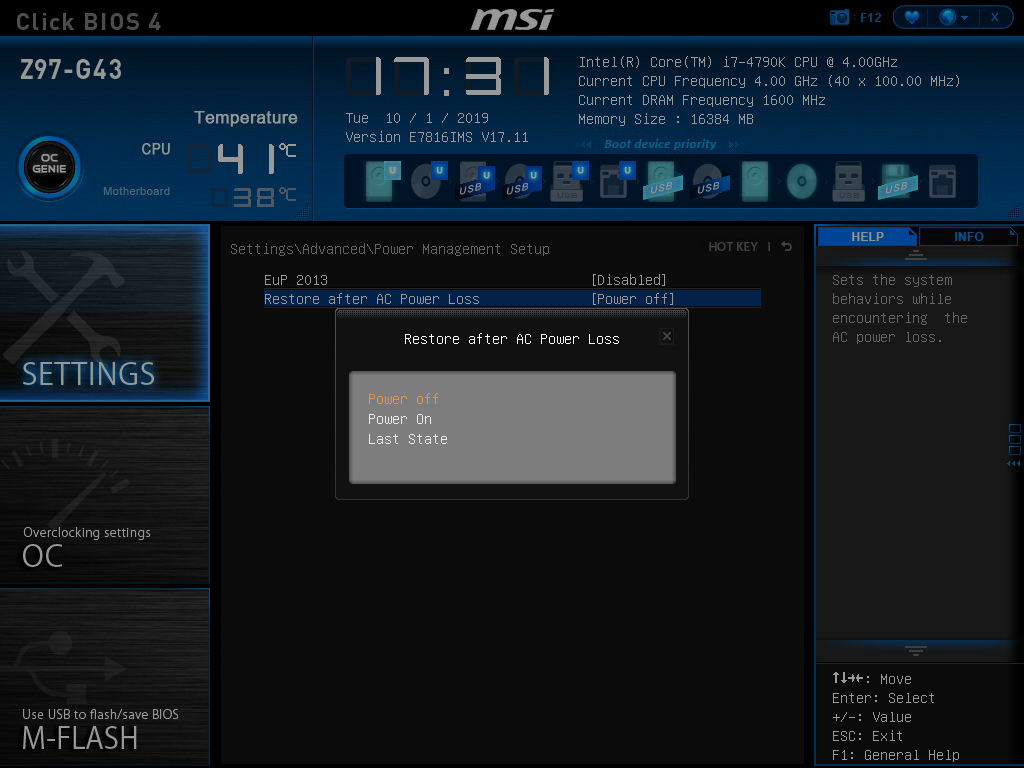Image resolution: width=1024 pixels, height=768 pixels.
Task: Select legacy USB floppy boot icon
Action: coord(897,180)
